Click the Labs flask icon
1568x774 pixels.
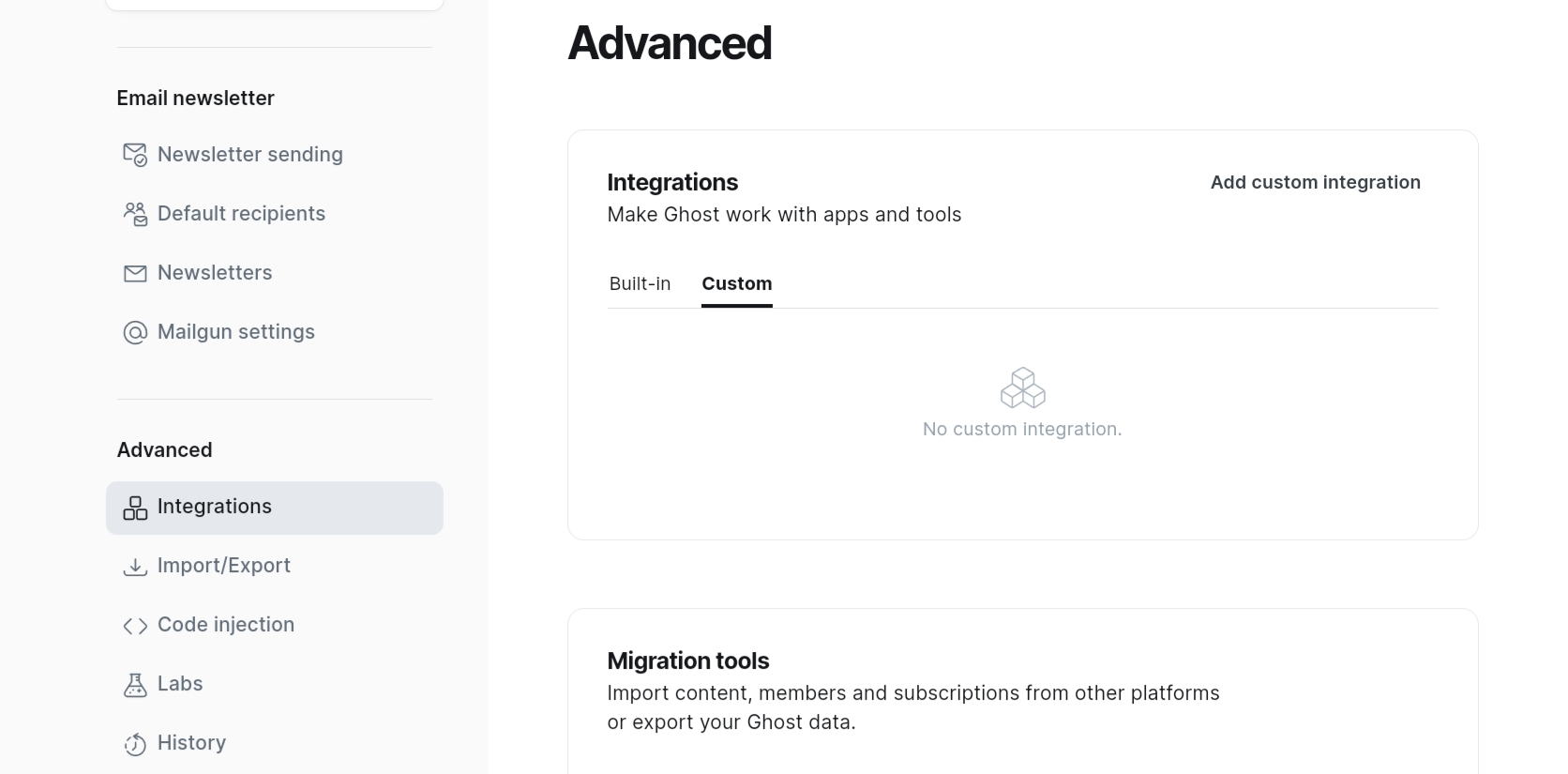(135, 685)
